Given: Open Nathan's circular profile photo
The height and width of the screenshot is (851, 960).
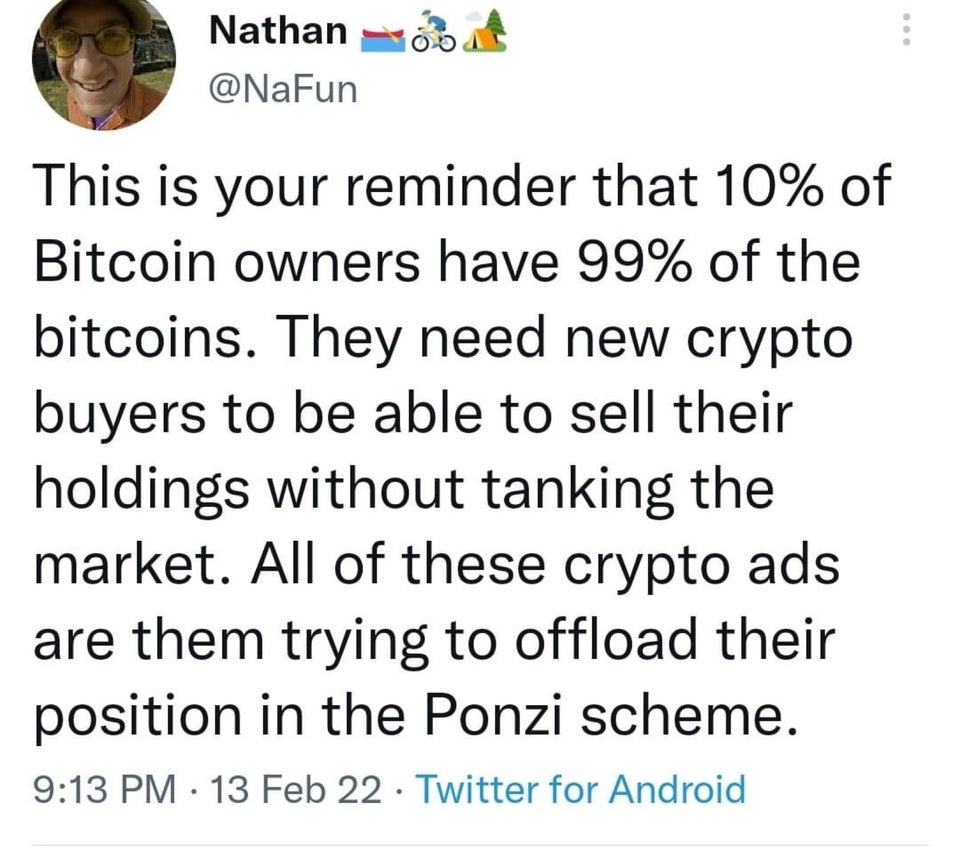Looking at the screenshot, I should [x=103, y=59].
